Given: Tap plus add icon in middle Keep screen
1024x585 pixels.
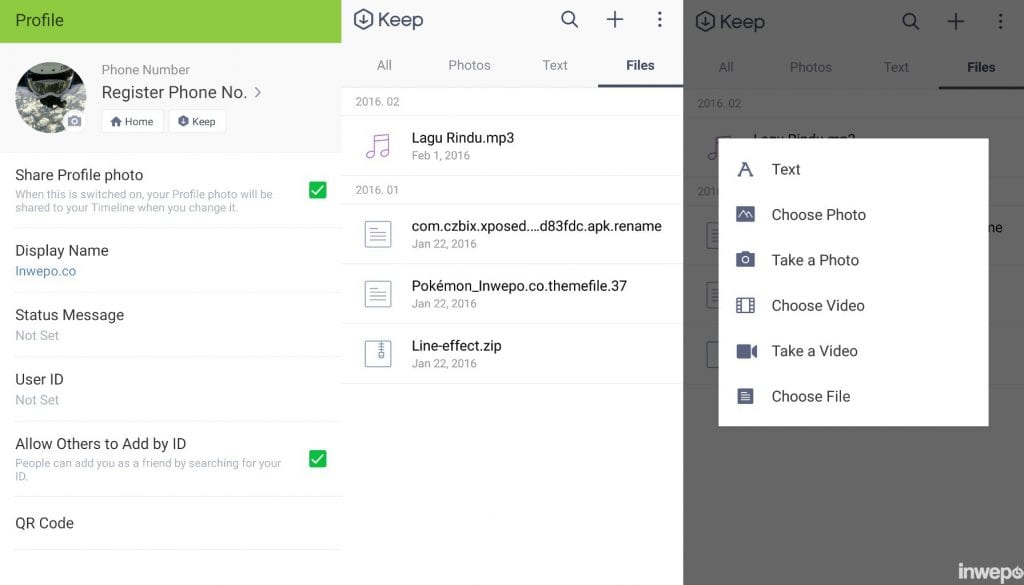Looking at the screenshot, I should pos(615,20).
